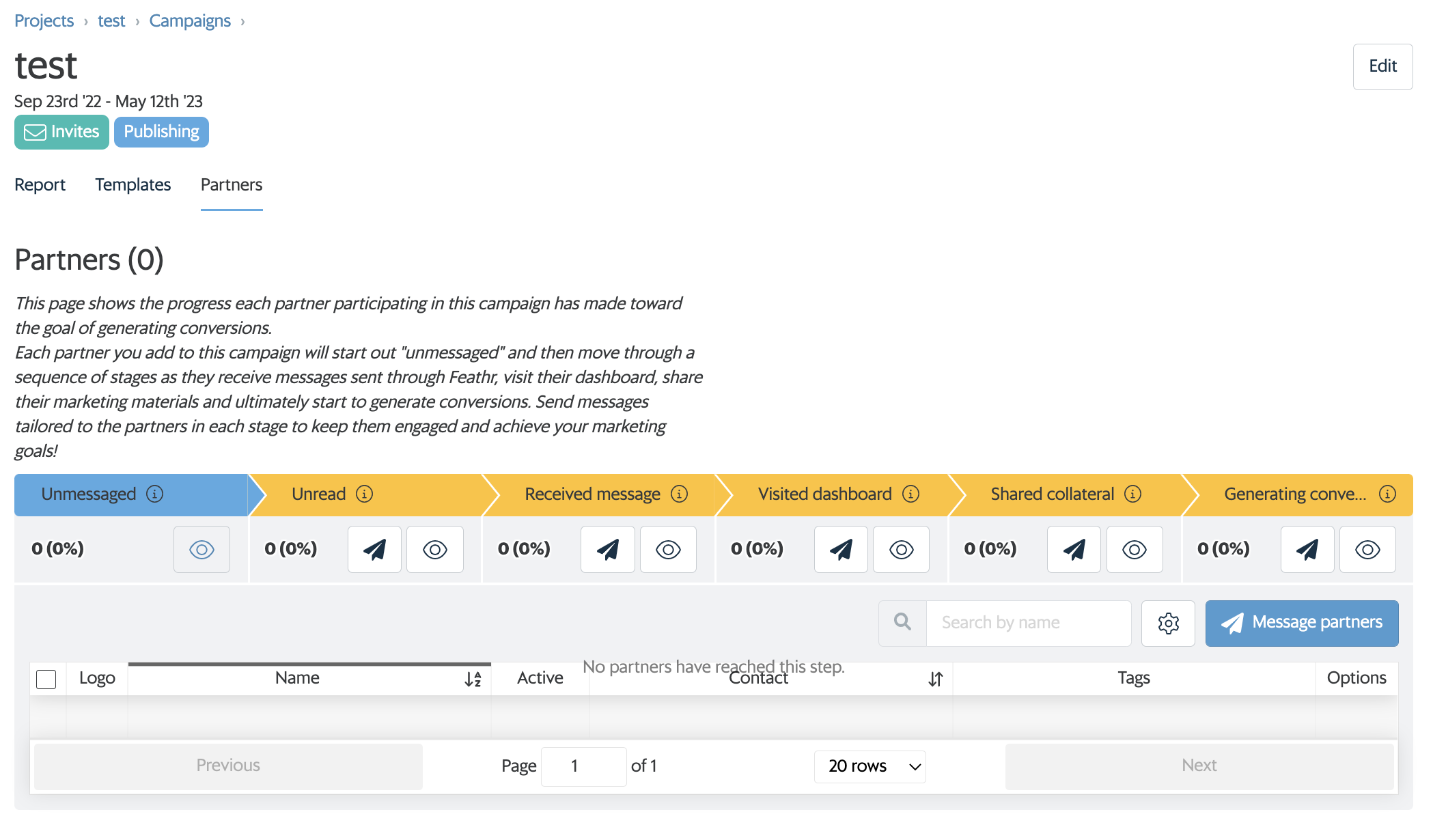Screen dimensions: 1433x840
Task: Switch to the Templates tab
Action: point(133,184)
